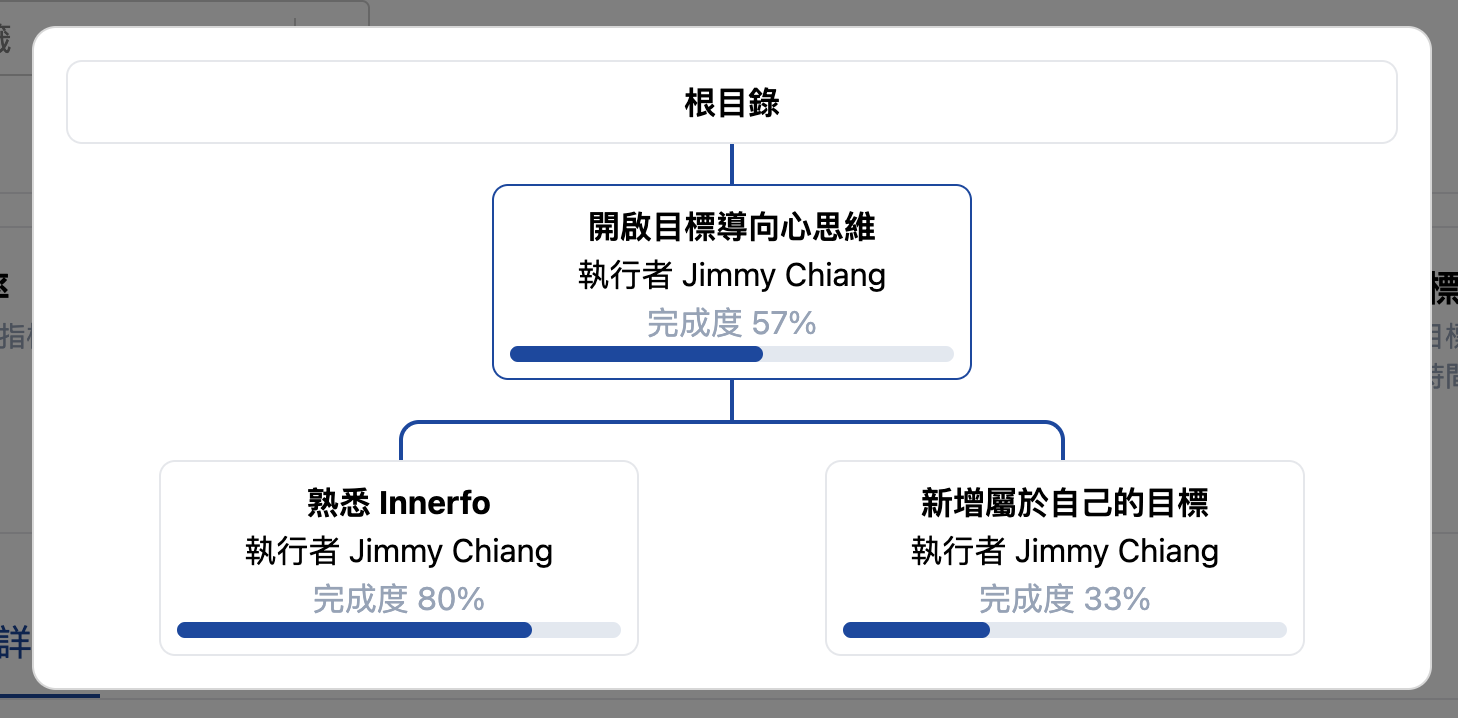Click the 80% progress bar

coord(398,629)
